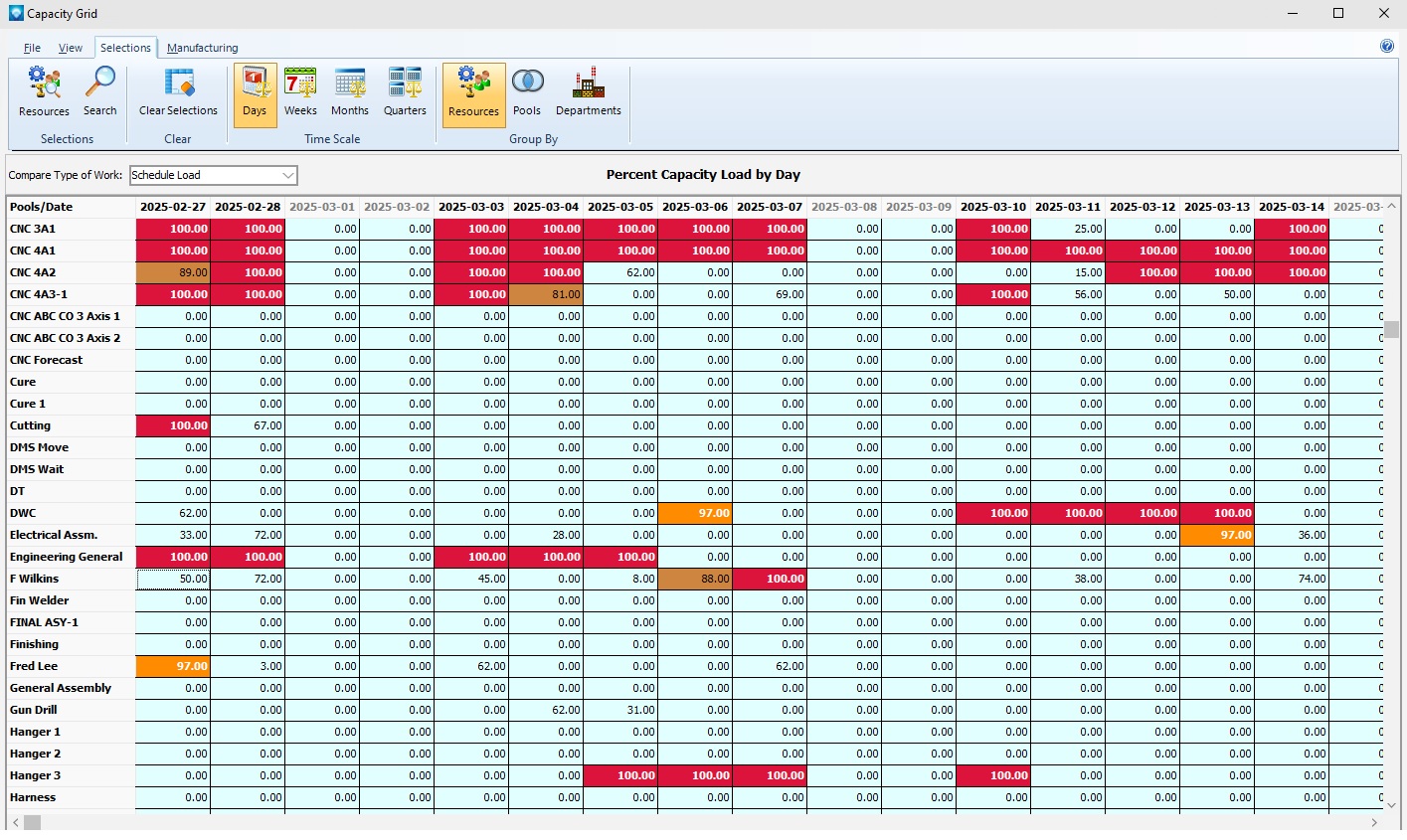The width and height of the screenshot is (1407, 840).
Task: Open the Search selections tool
Action: tap(99, 92)
